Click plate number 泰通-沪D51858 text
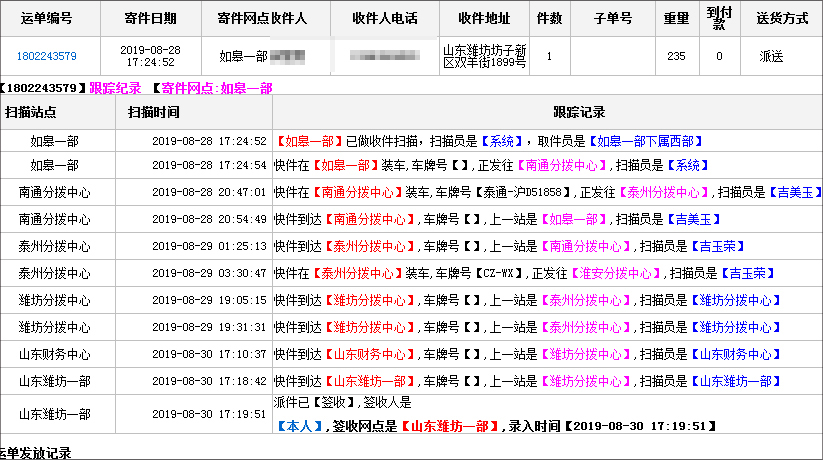Image resolution: width=823 pixels, height=460 pixels. point(522,193)
